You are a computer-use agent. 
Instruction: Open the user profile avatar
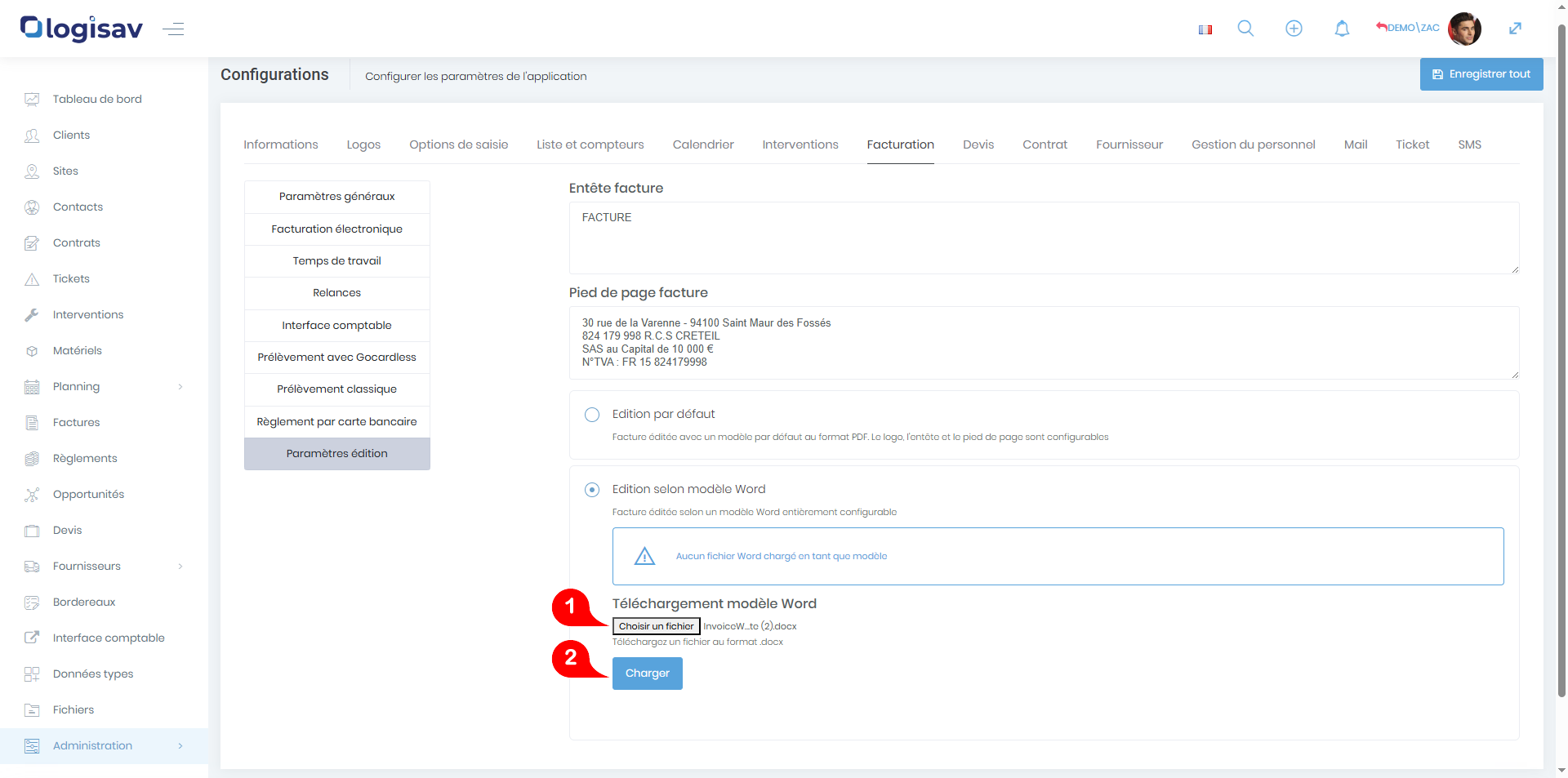point(1464,29)
